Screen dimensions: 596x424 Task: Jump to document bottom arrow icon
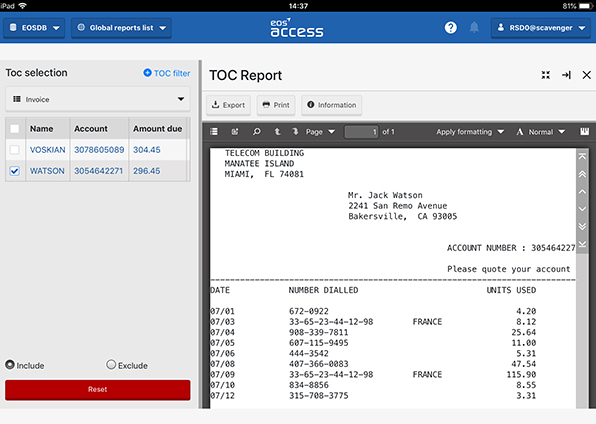click(582, 244)
